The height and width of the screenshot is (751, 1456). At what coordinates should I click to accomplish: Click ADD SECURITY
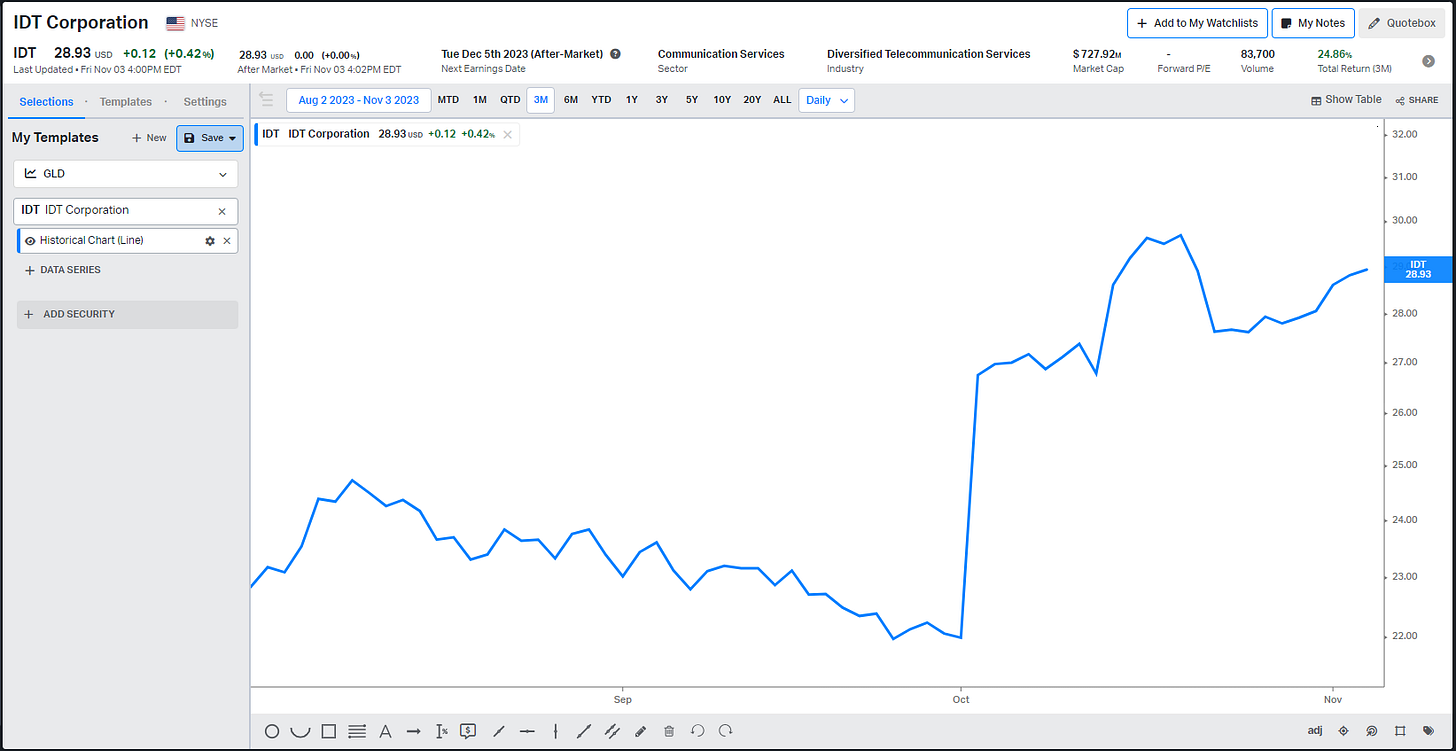[x=127, y=314]
